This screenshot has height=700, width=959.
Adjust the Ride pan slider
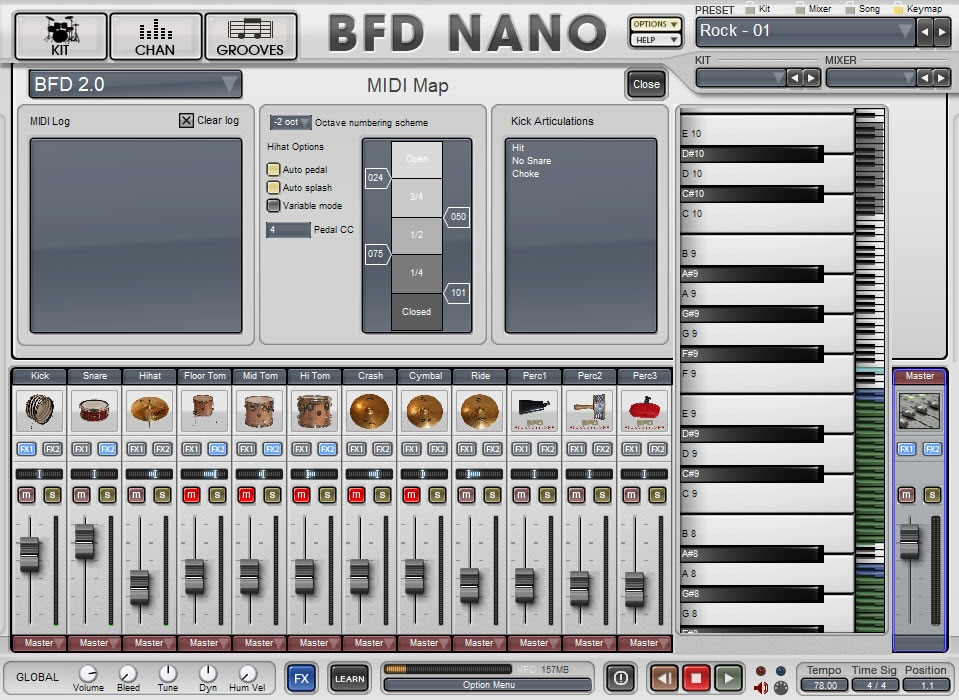tap(480, 474)
